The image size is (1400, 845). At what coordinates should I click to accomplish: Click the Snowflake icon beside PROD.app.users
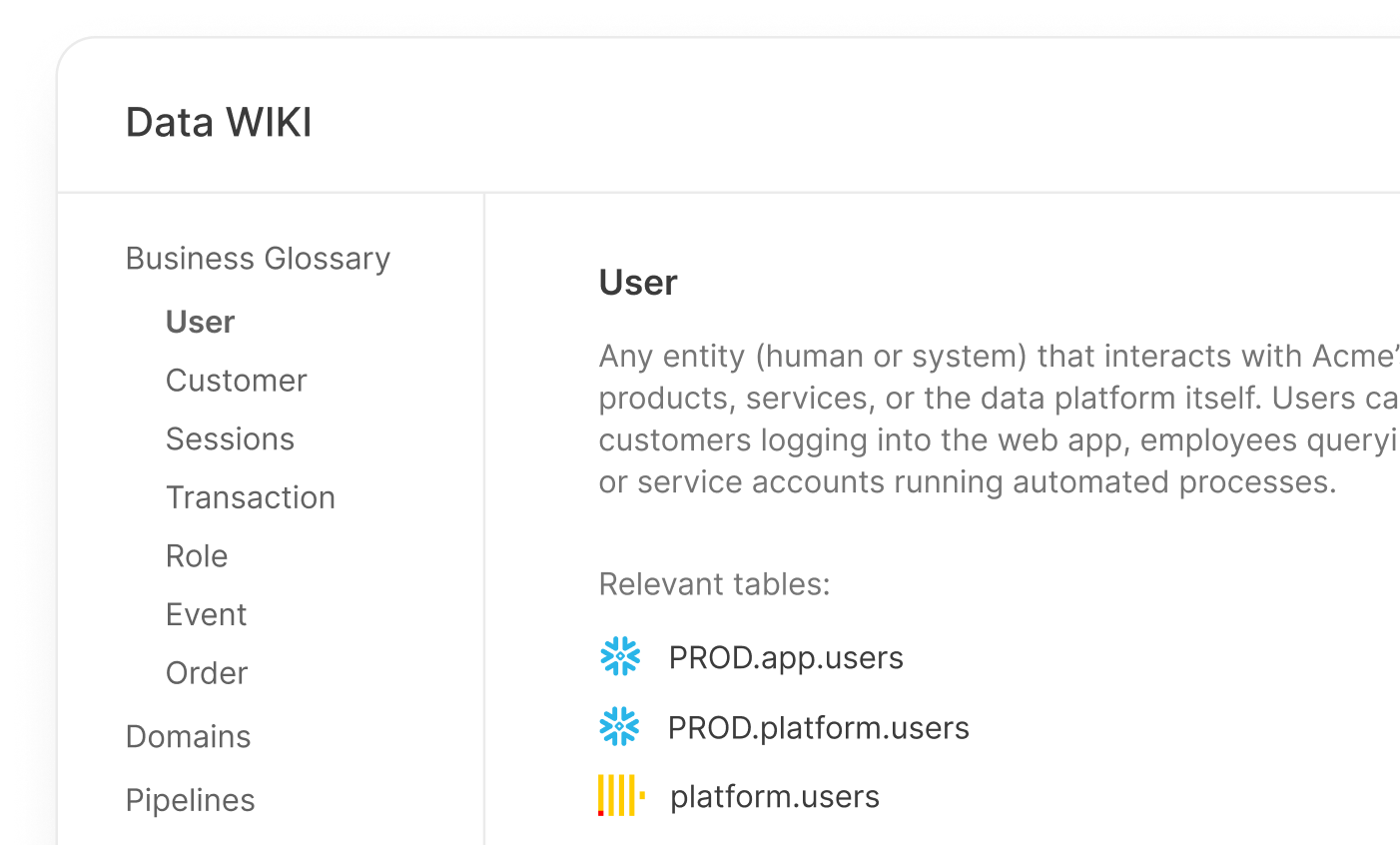[x=620, y=657]
